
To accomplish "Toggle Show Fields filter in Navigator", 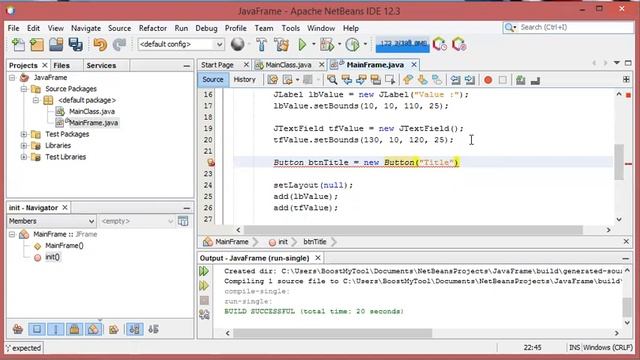I will click(x=36, y=329).
